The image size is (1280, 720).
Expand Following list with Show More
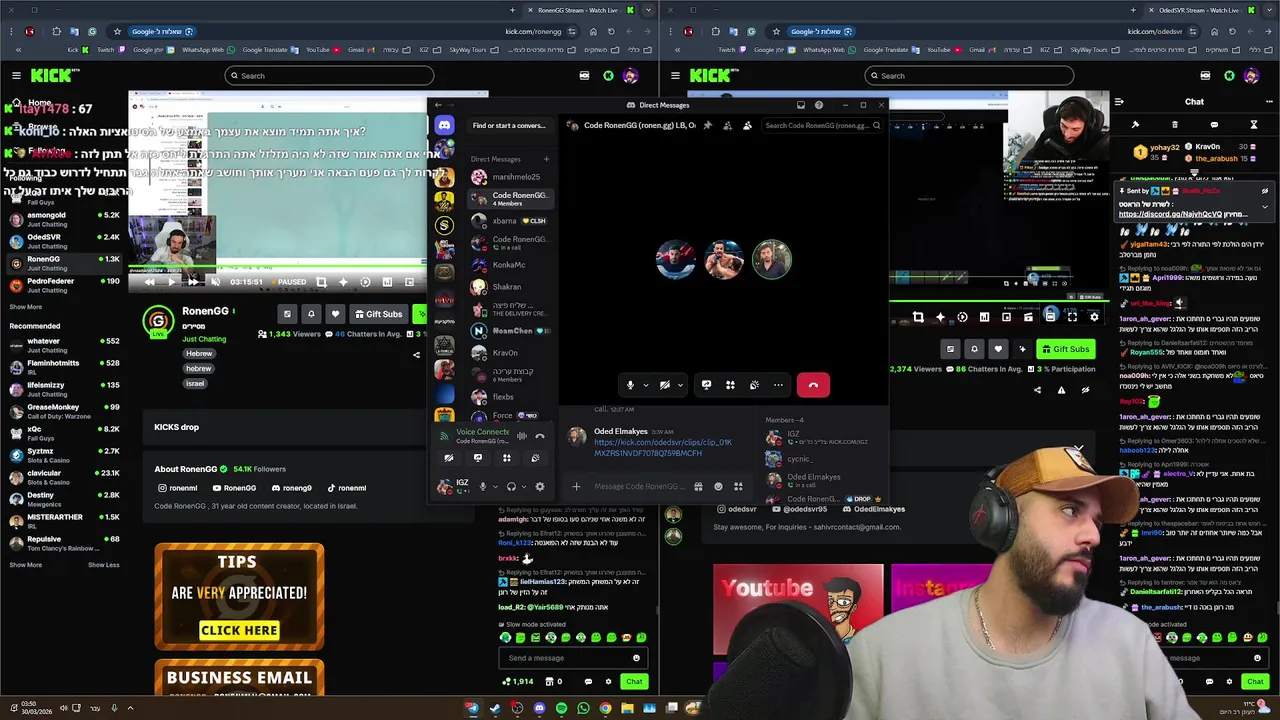(25, 307)
